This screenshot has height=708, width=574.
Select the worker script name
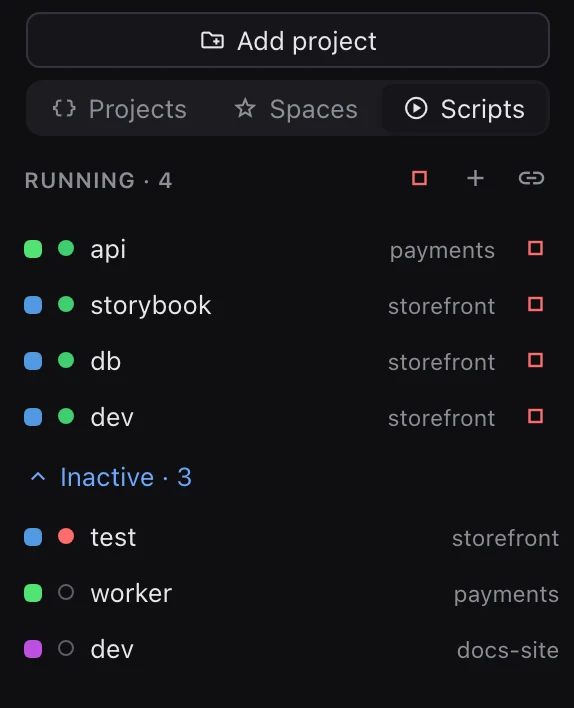131,593
